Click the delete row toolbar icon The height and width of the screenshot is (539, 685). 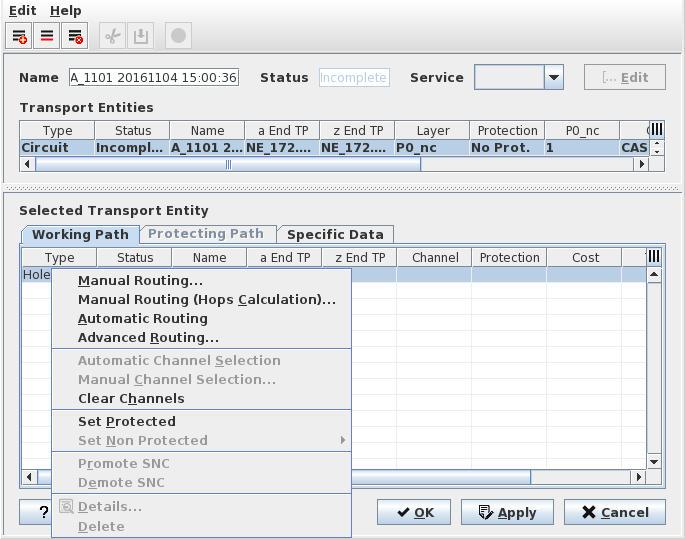[73, 36]
